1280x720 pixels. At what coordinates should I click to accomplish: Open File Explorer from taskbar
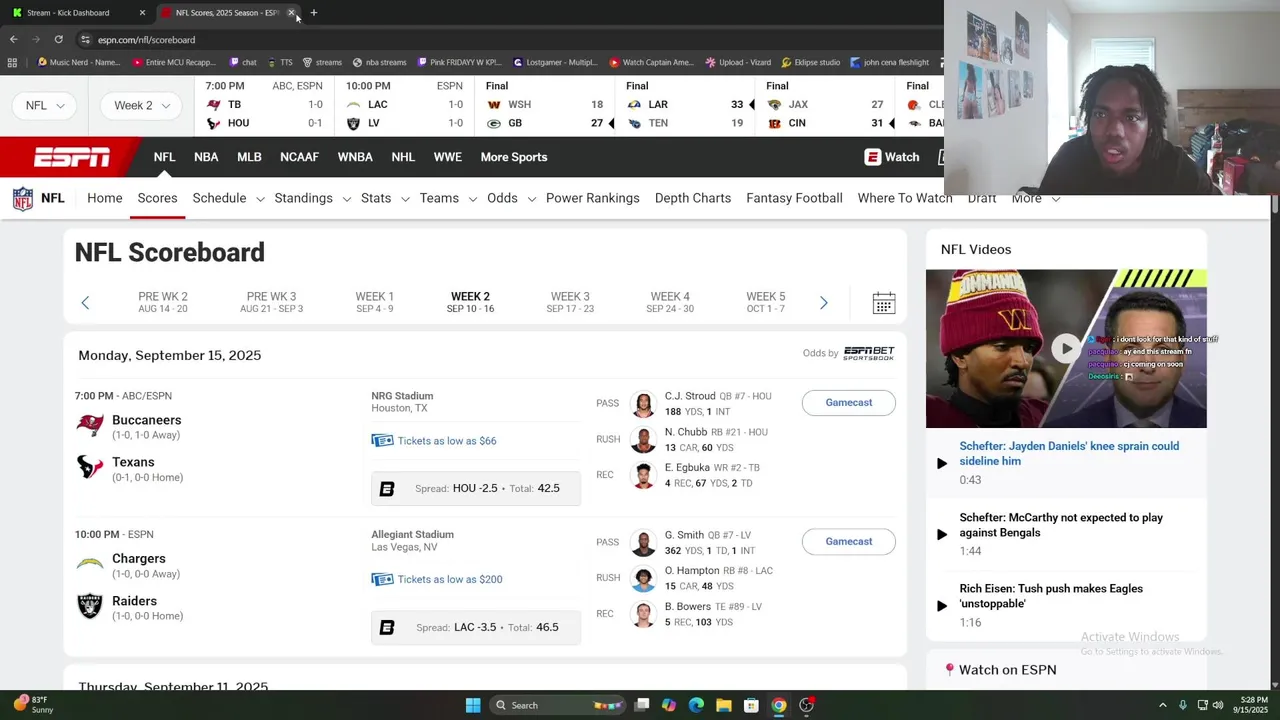click(x=724, y=705)
